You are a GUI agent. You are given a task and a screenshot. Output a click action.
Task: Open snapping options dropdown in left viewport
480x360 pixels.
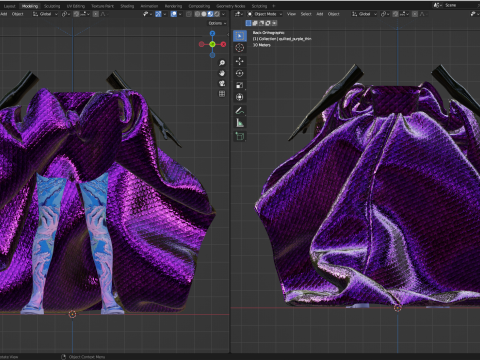pyautogui.click(x=84, y=14)
